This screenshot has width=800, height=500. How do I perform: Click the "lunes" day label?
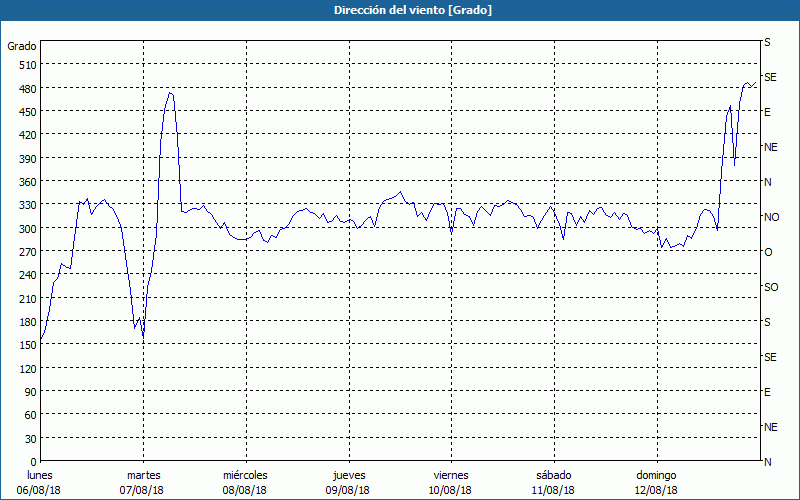[39, 475]
